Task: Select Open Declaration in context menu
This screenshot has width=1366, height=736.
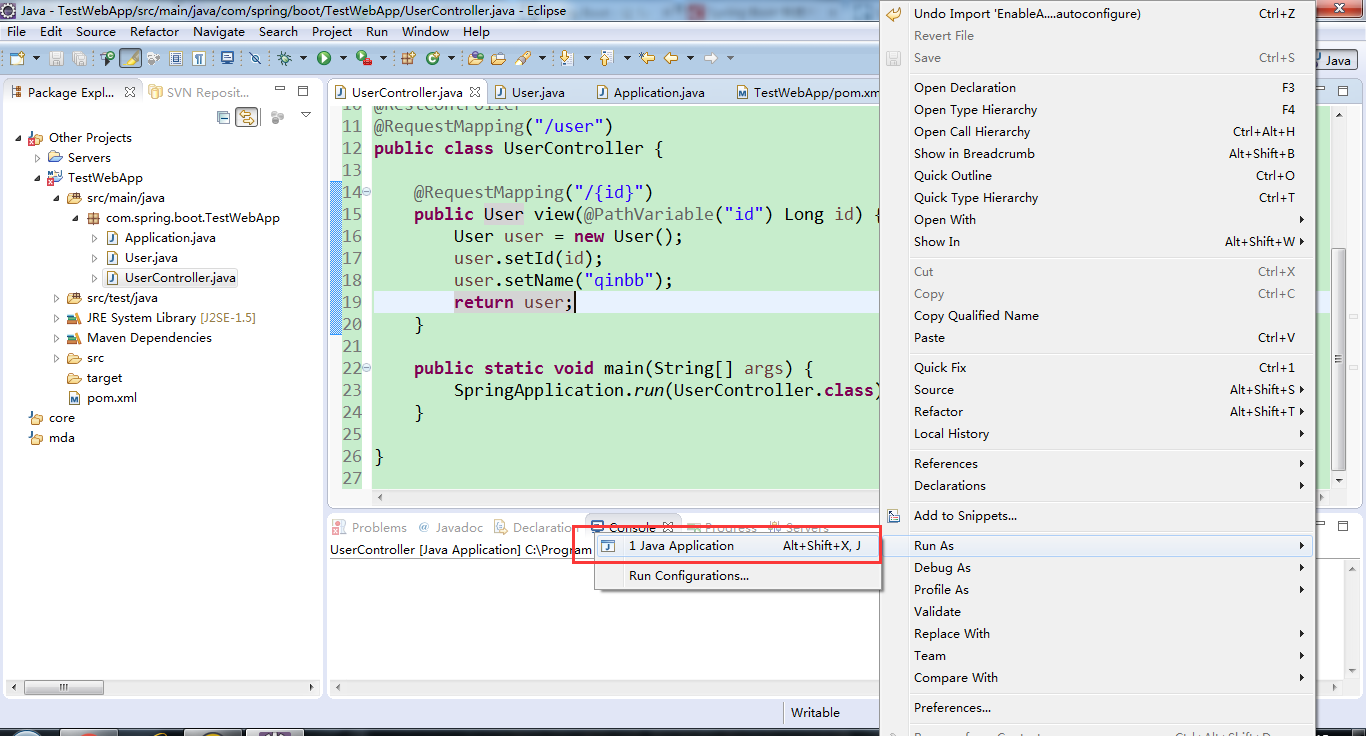Action: pyautogui.click(x=1097, y=88)
